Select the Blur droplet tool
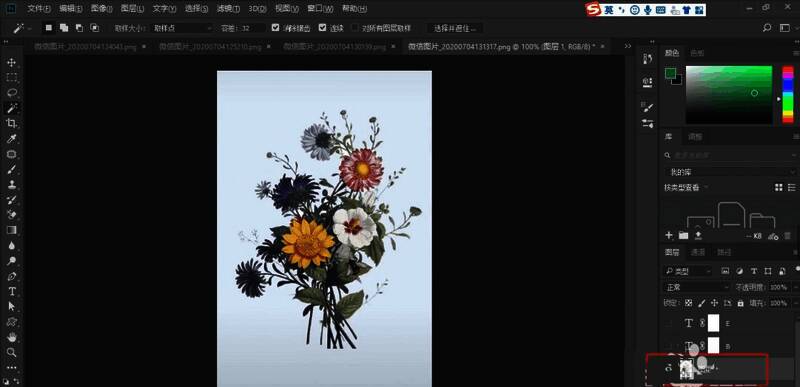This screenshot has width=800, height=387. pyautogui.click(x=11, y=245)
